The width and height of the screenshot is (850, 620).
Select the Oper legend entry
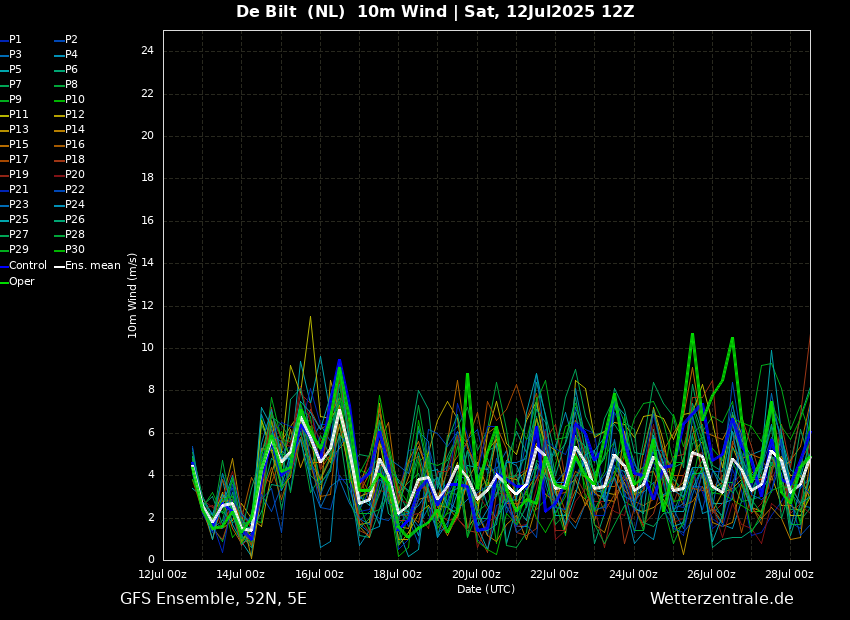[22, 282]
